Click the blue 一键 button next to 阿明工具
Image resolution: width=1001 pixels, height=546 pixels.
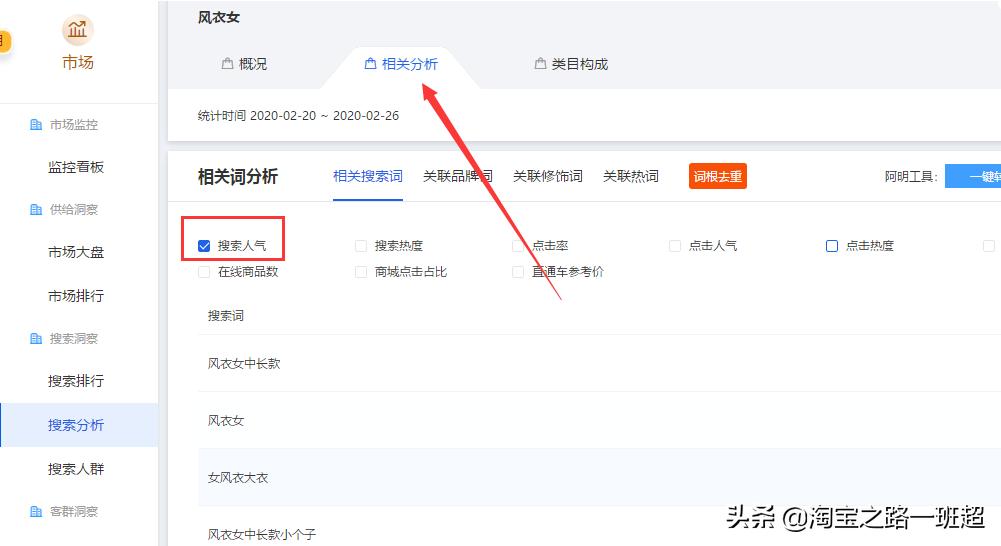973,176
